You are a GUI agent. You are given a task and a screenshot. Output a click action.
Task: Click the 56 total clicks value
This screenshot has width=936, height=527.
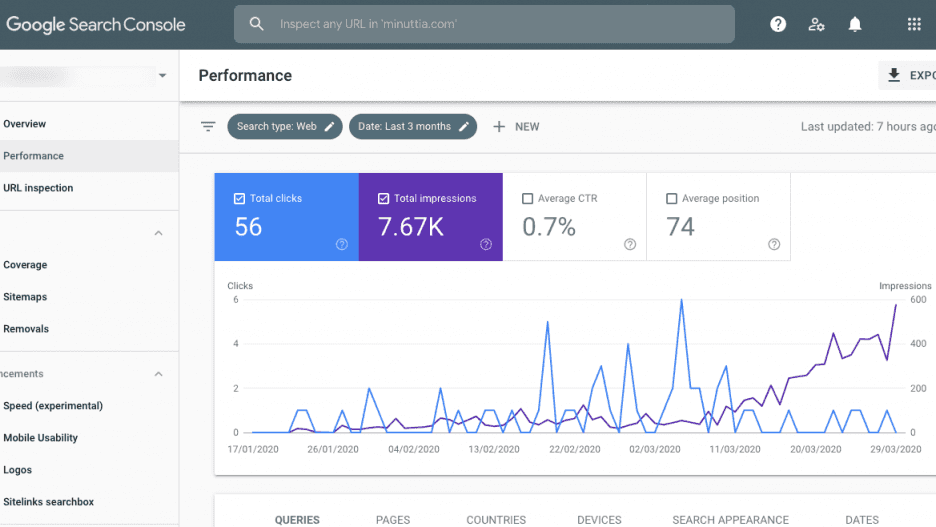[248, 227]
